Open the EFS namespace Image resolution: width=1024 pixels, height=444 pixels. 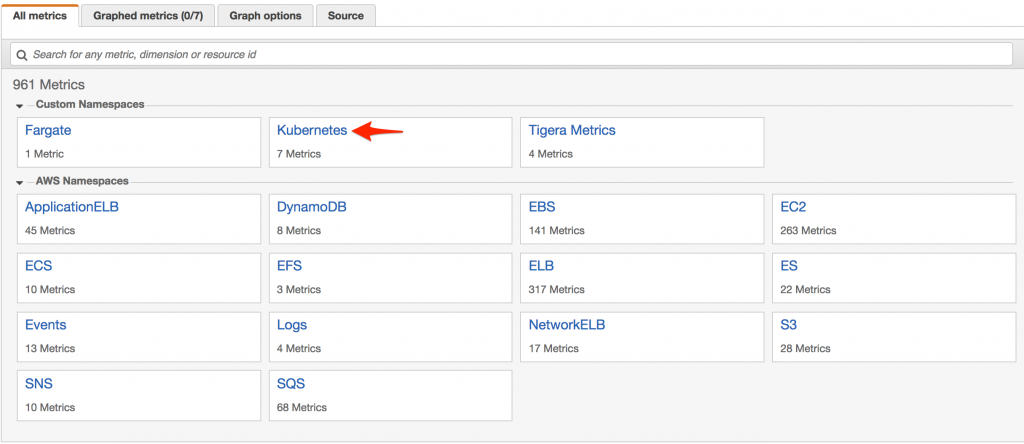[x=289, y=266]
